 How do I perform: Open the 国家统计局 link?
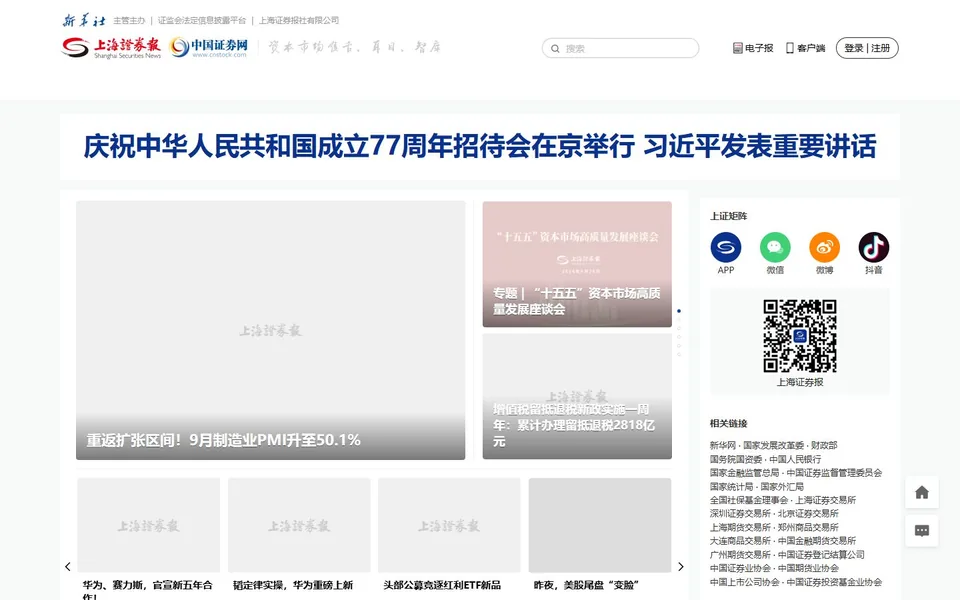[x=732, y=487]
